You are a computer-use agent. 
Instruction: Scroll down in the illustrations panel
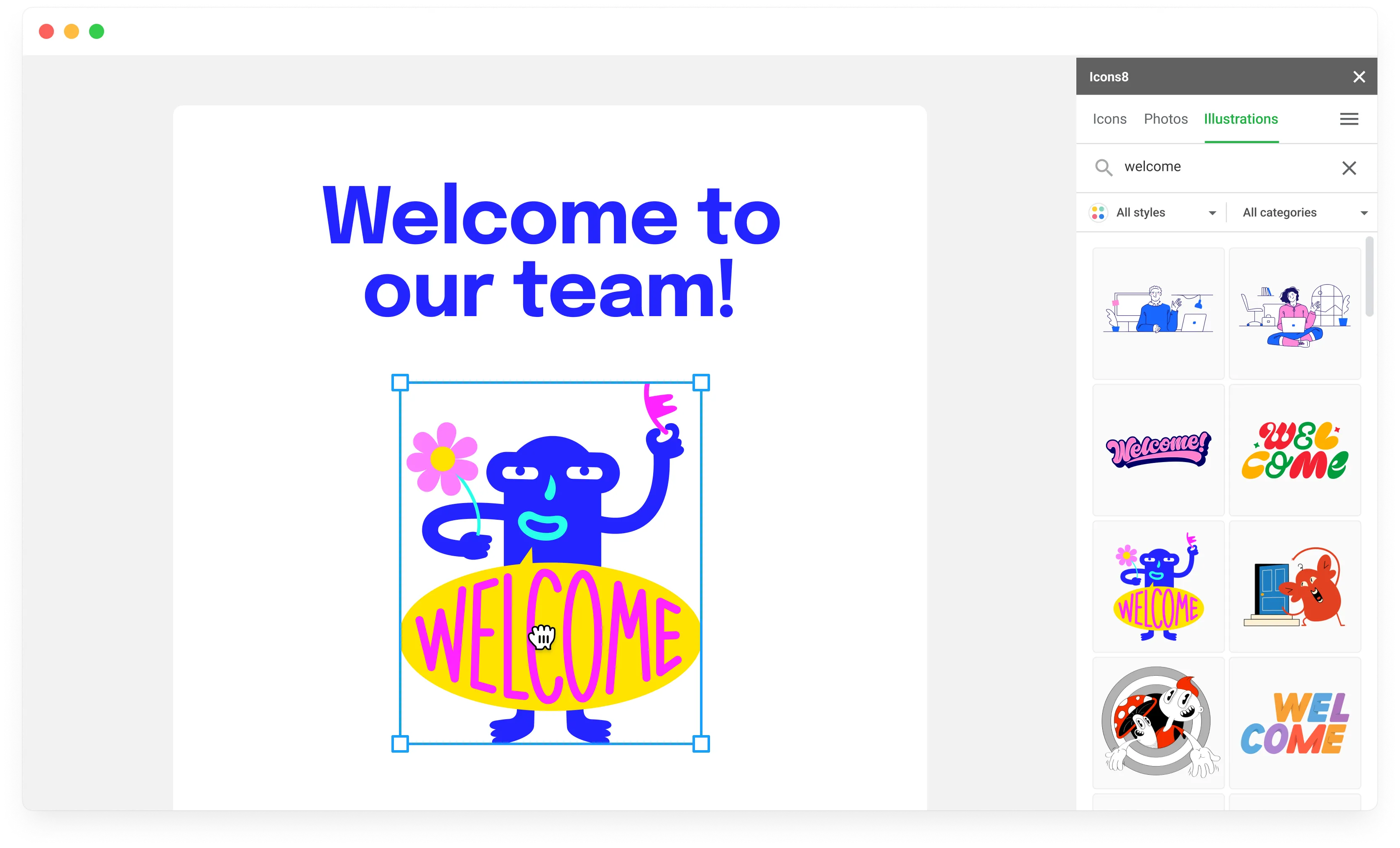click(1370, 600)
